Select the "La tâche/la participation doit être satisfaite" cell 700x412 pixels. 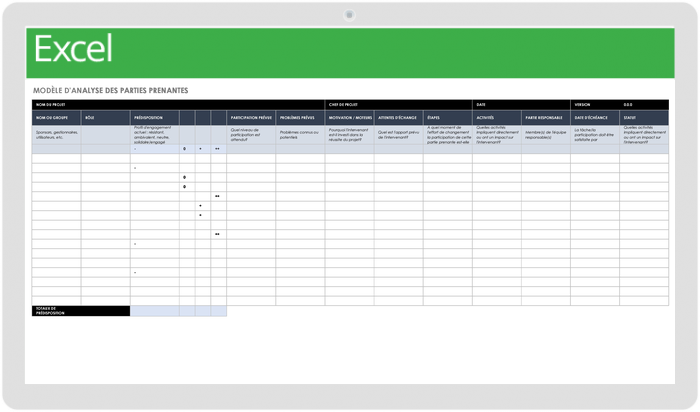(x=595, y=135)
